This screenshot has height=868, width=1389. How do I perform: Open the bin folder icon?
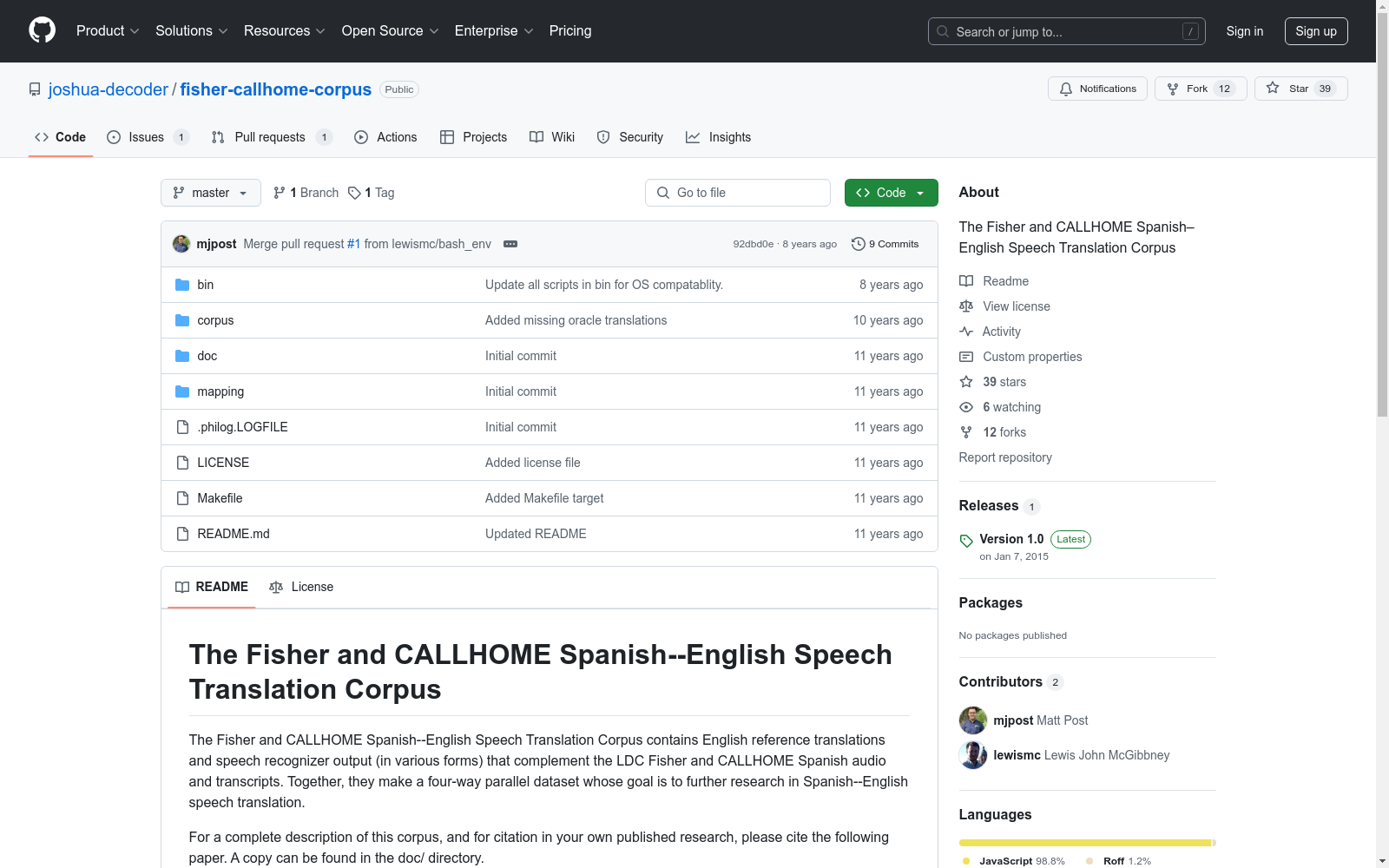(x=182, y=285)
